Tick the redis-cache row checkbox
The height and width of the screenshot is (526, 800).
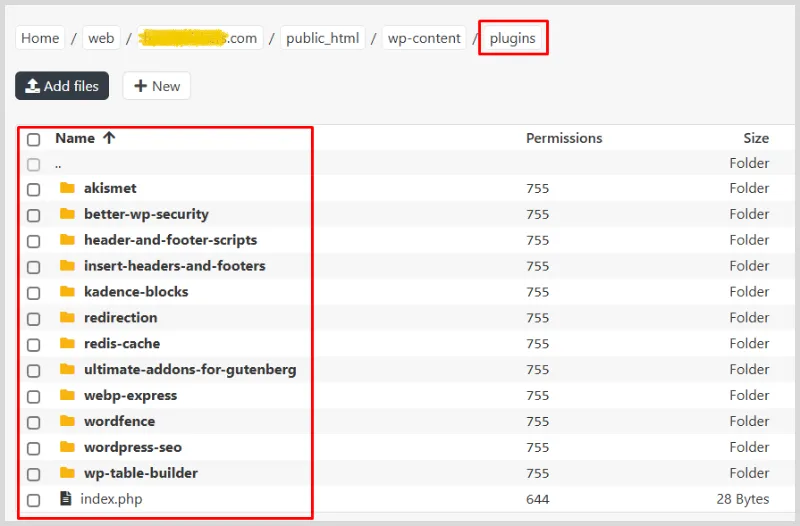pos(34,345)
